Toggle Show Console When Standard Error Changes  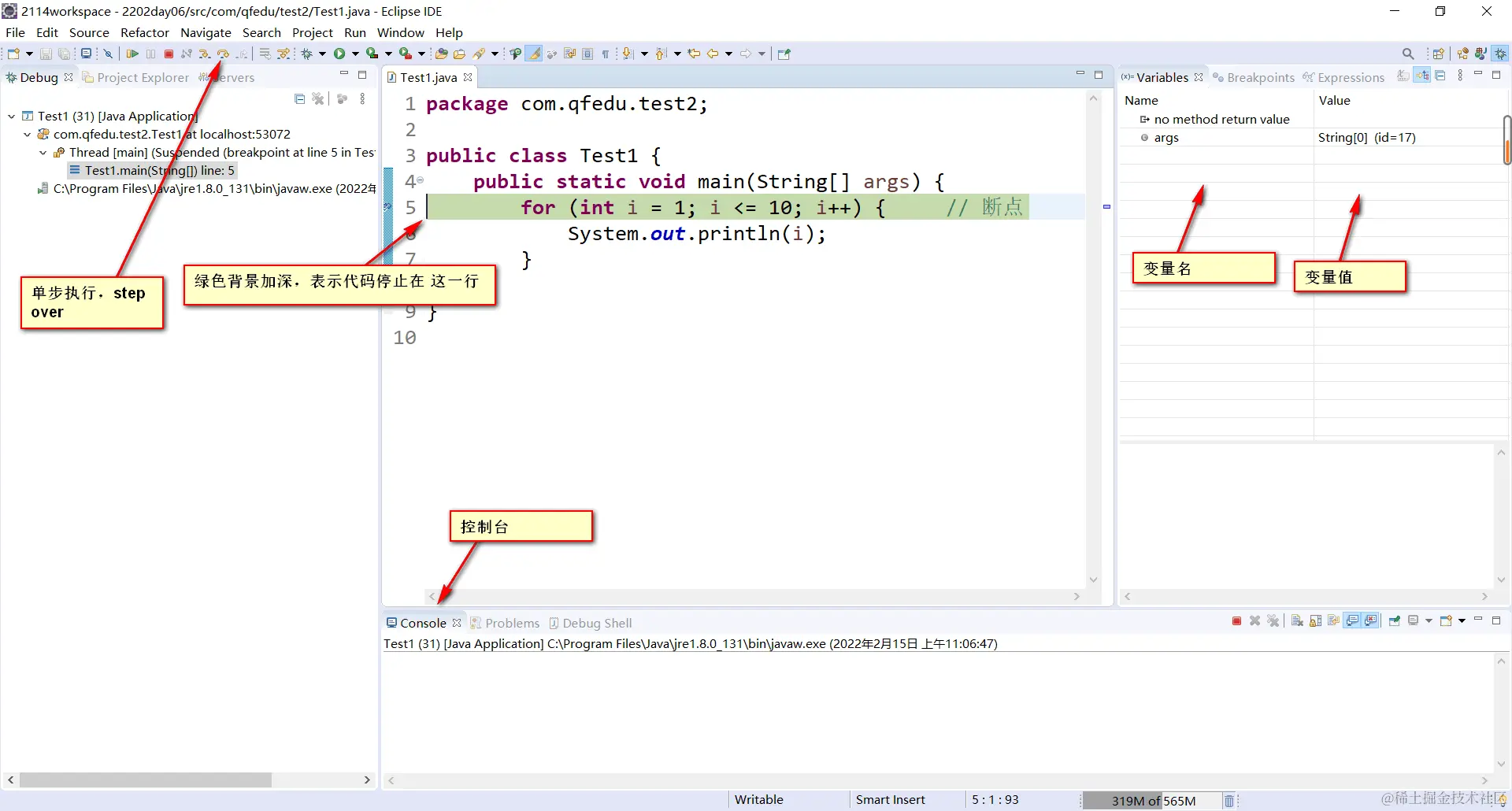click(1371, 621)
